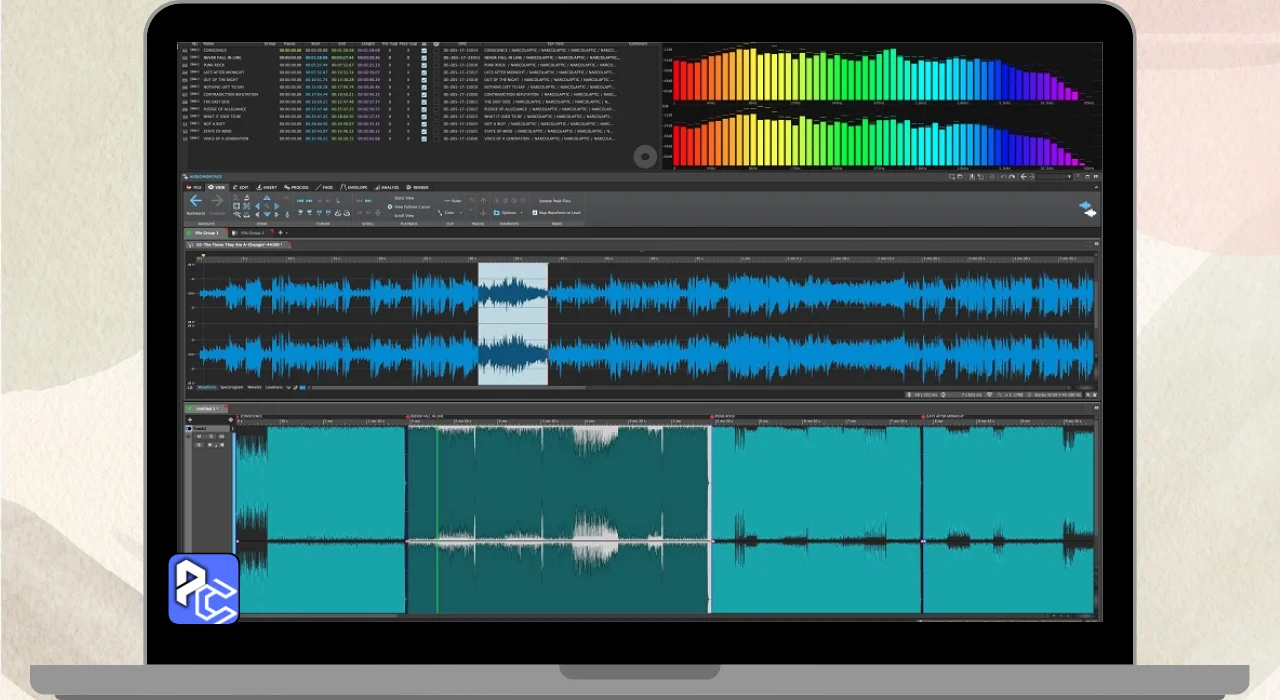The width and height of the screenshot is (1280, 700).
Task: Click the highlighted selection in the blue waveform
Action: 513,323
